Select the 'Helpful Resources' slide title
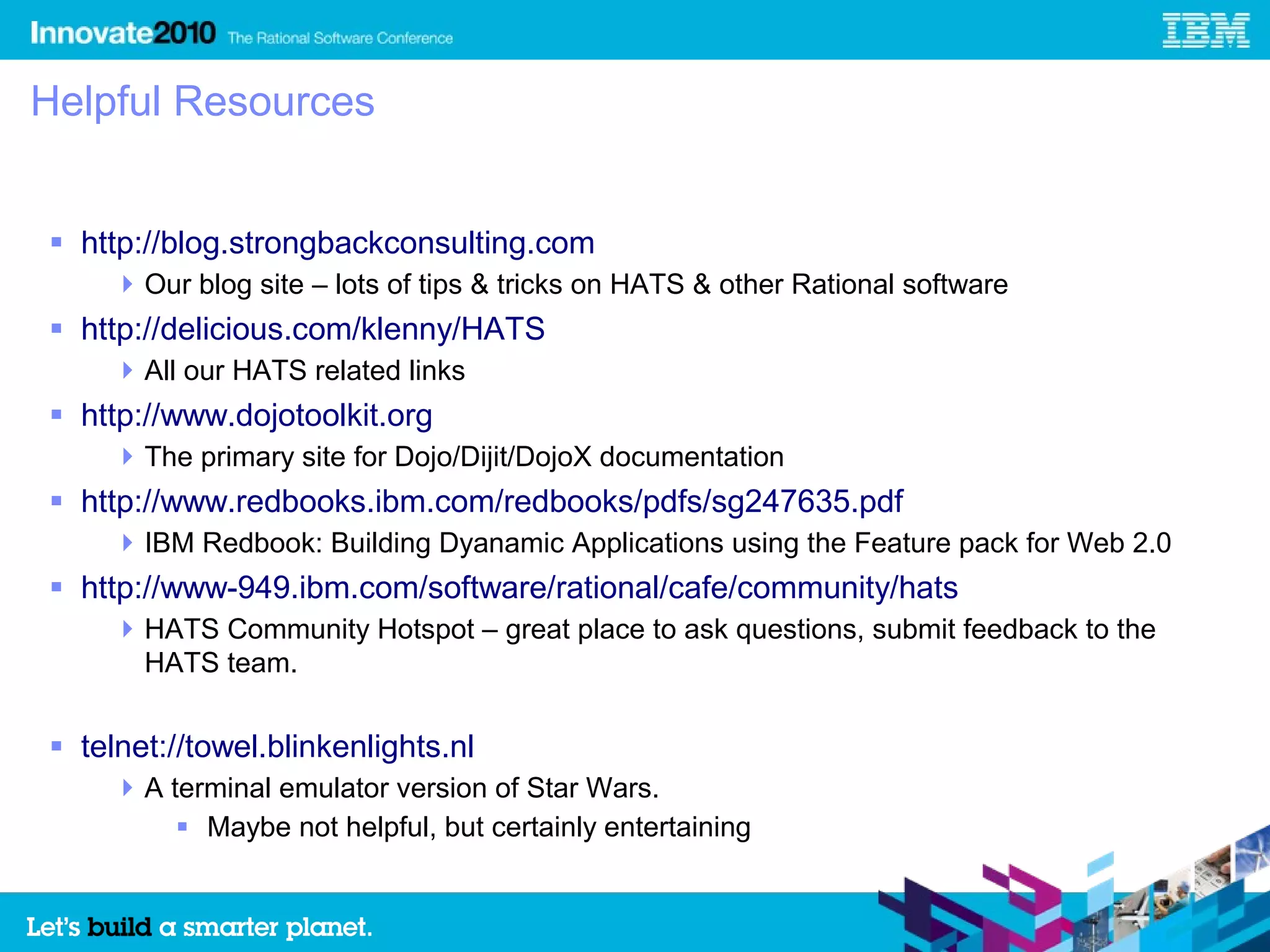This screenshot has height=952, width=1270. [203, 102]
